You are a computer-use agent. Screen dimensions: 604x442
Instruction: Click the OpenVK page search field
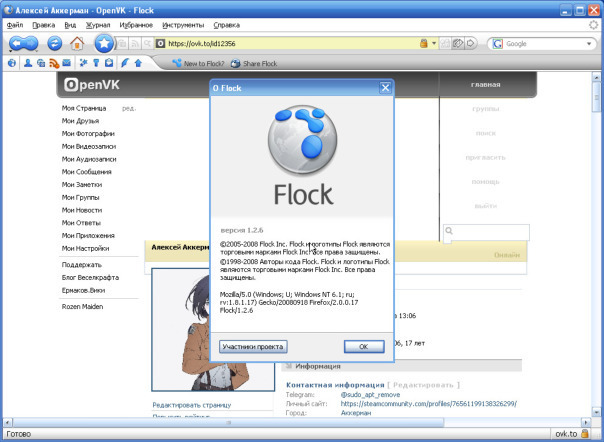coord(487,232)
